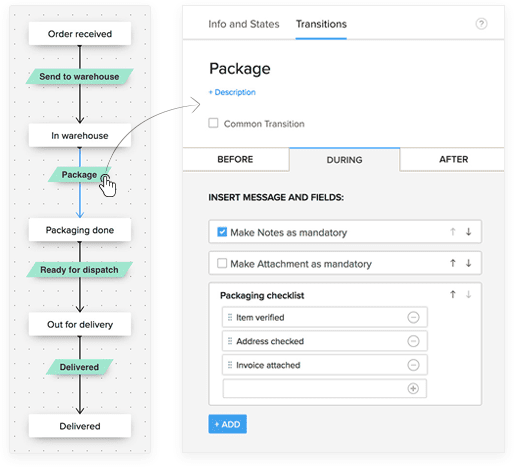Remove the Item verified checklist entry
This screenshot has width=514, height=467.
click(413, 317)
